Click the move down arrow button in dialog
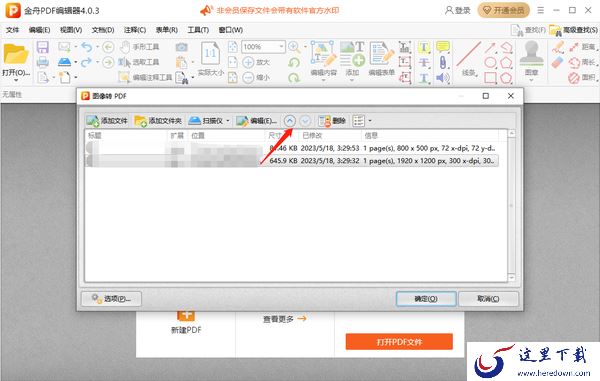 tap(305, 121)
